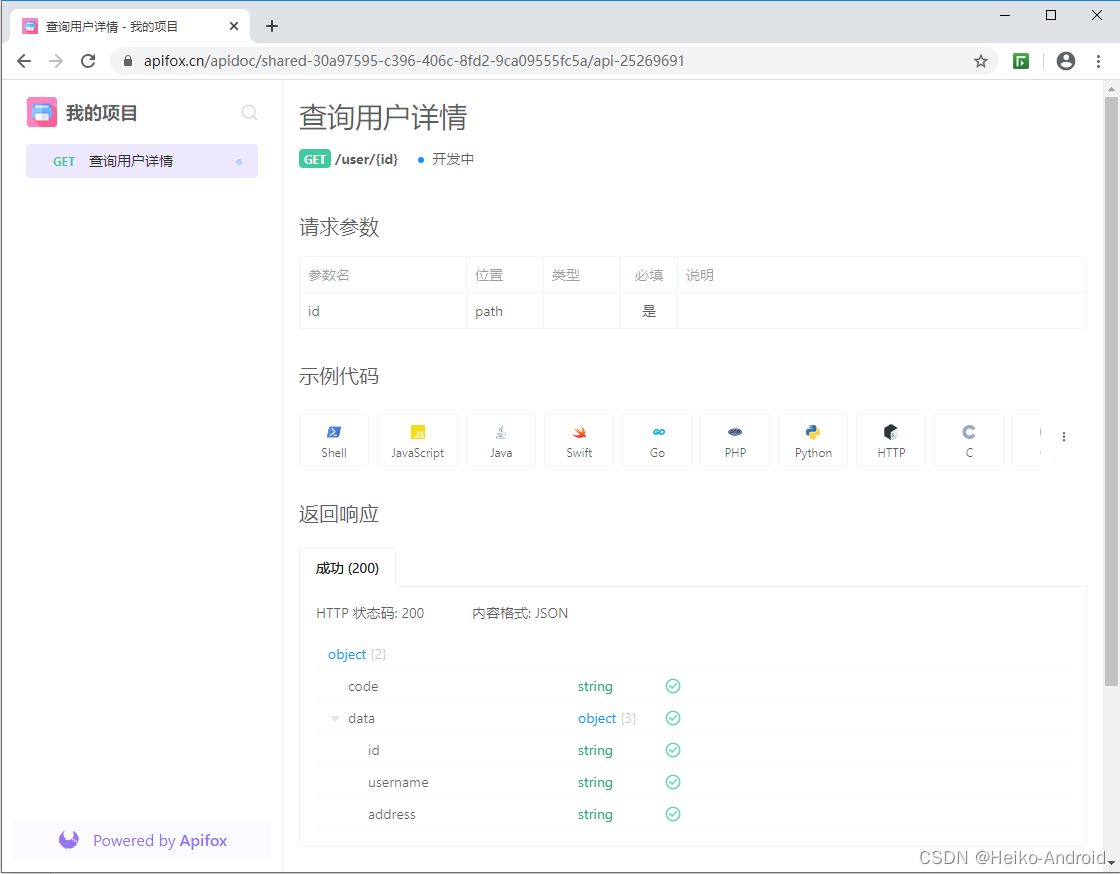Click the vertical page scrollbar

tap(1111, 391)
